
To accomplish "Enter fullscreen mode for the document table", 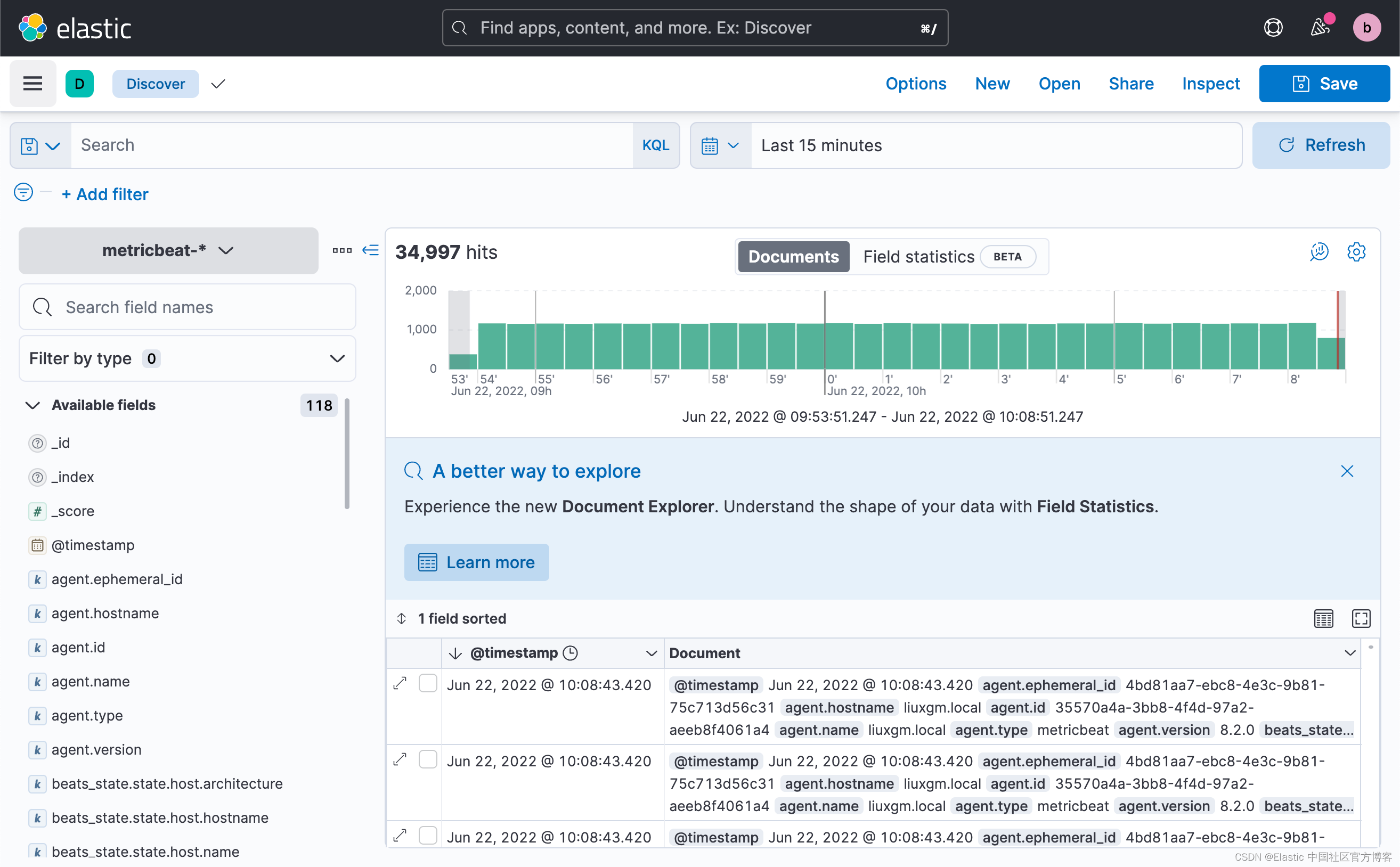I will [1362, 618].
